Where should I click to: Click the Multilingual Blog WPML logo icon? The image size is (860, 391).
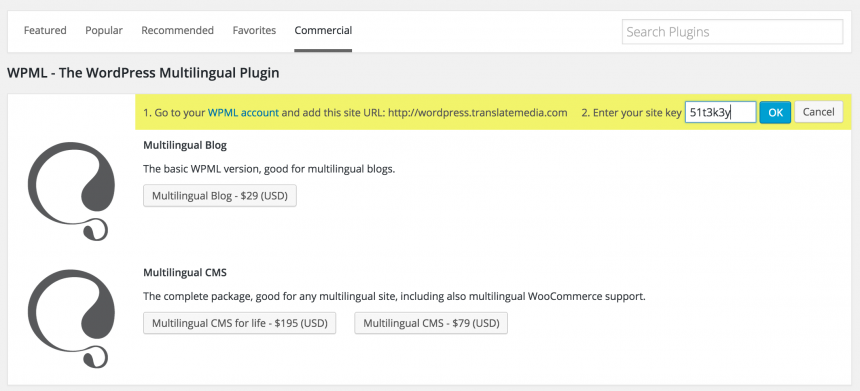click(x=71, y=191)
